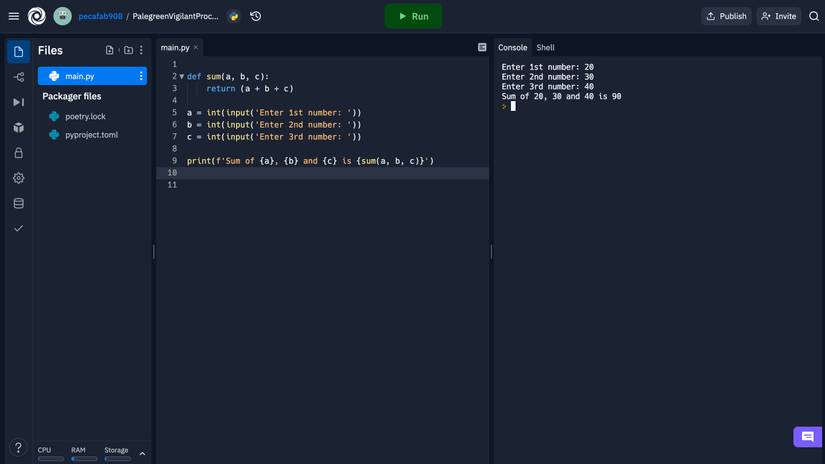Select the Files sidebar icon
The height and width of the screenshot is (464, 825).
(18, 52)
